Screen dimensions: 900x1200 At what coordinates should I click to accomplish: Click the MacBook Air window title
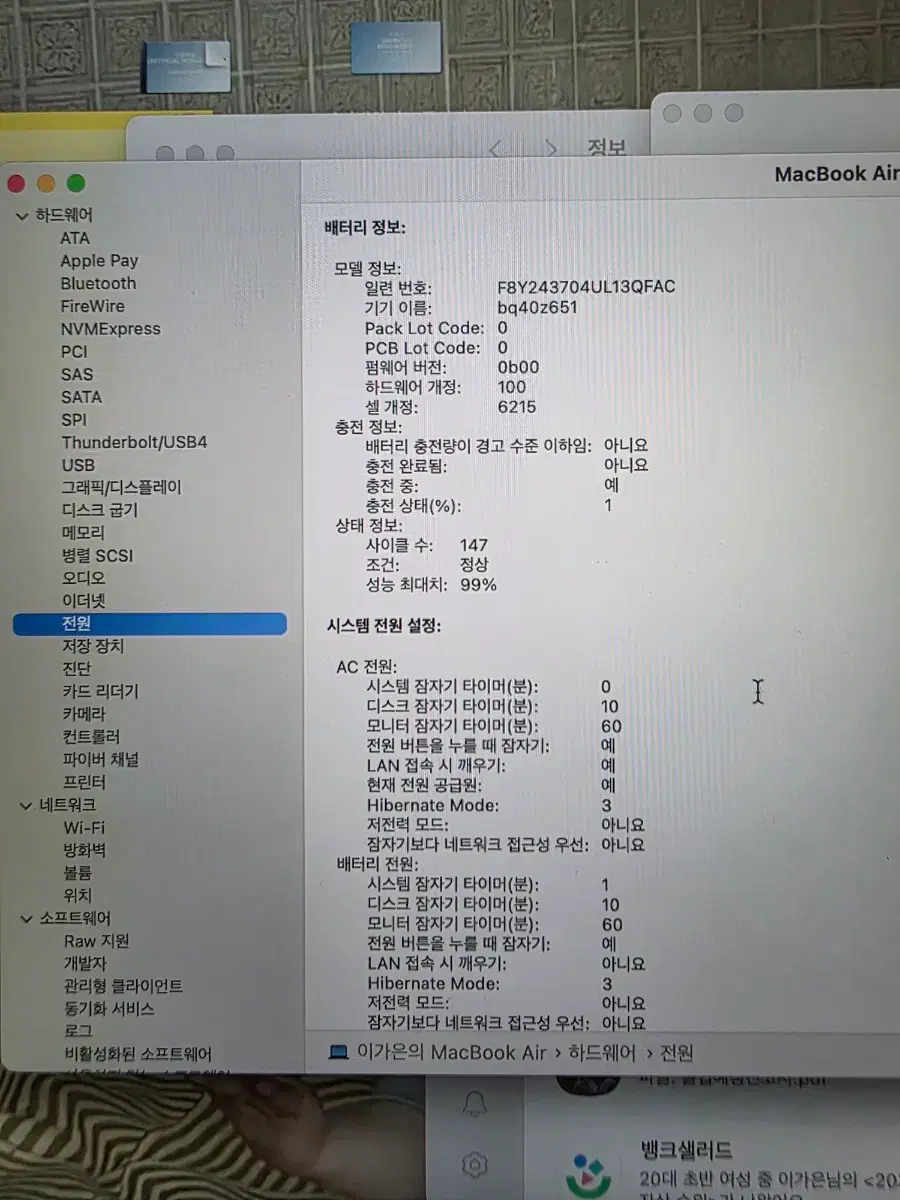pos(837,174)
